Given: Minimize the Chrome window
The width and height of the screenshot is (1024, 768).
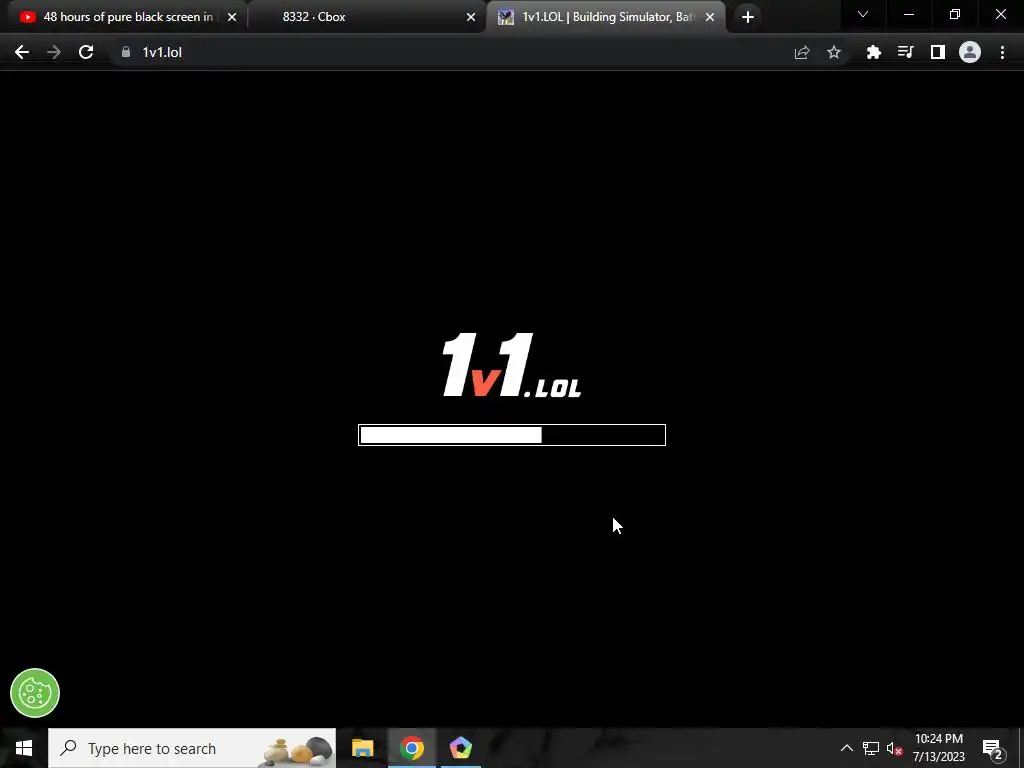Looking at the screenshot, I should coord(908,14).
